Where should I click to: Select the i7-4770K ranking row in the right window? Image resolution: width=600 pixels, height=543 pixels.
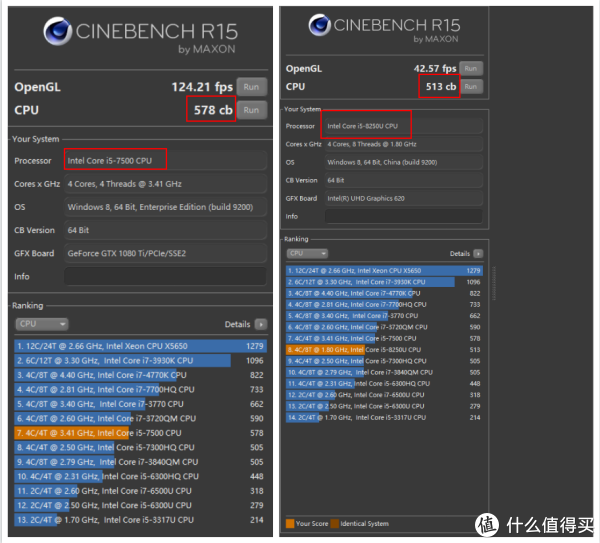[x=384, y=293]
